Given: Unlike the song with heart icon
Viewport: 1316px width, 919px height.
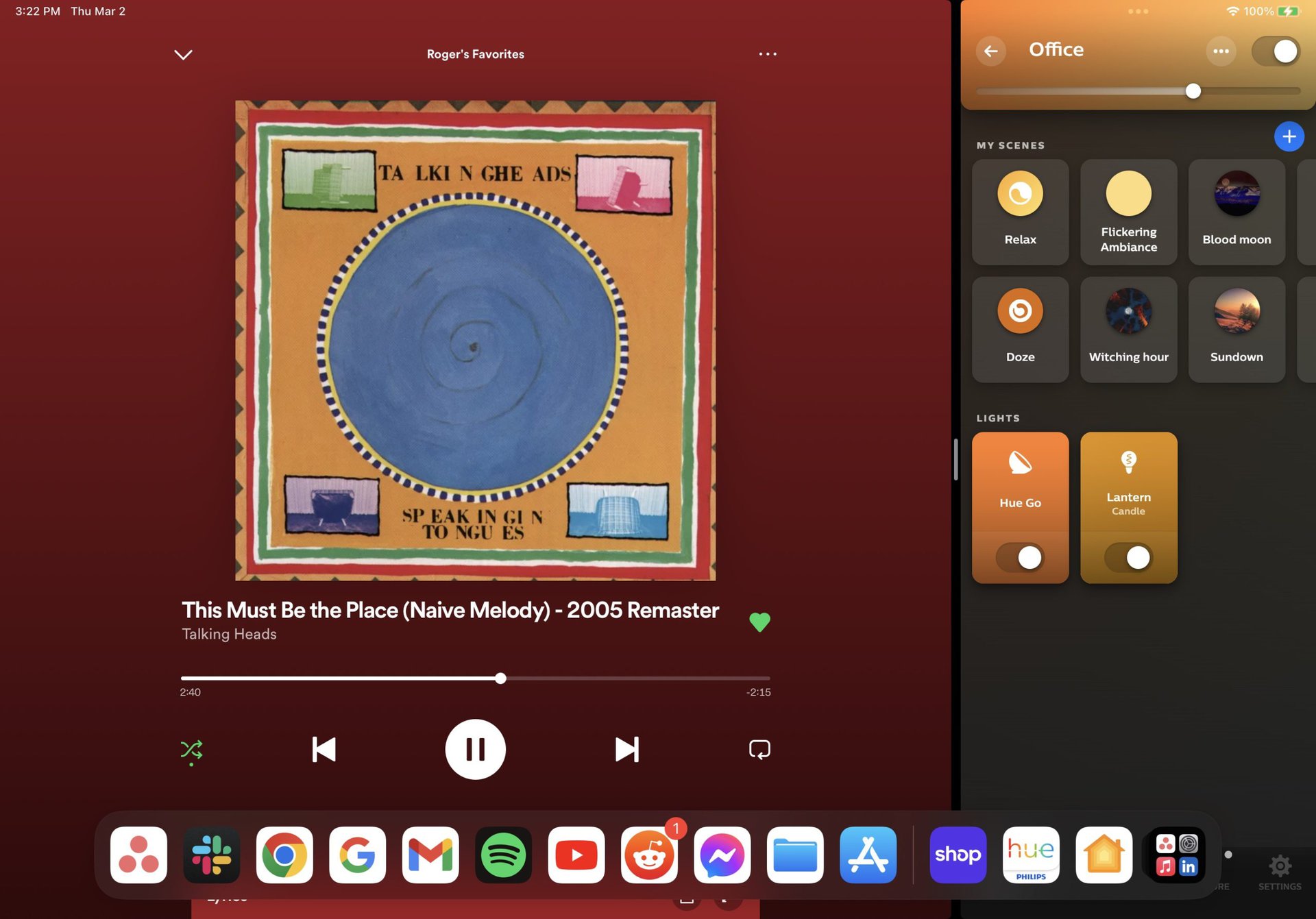Looking at the screenshot, I should (759, 622).
